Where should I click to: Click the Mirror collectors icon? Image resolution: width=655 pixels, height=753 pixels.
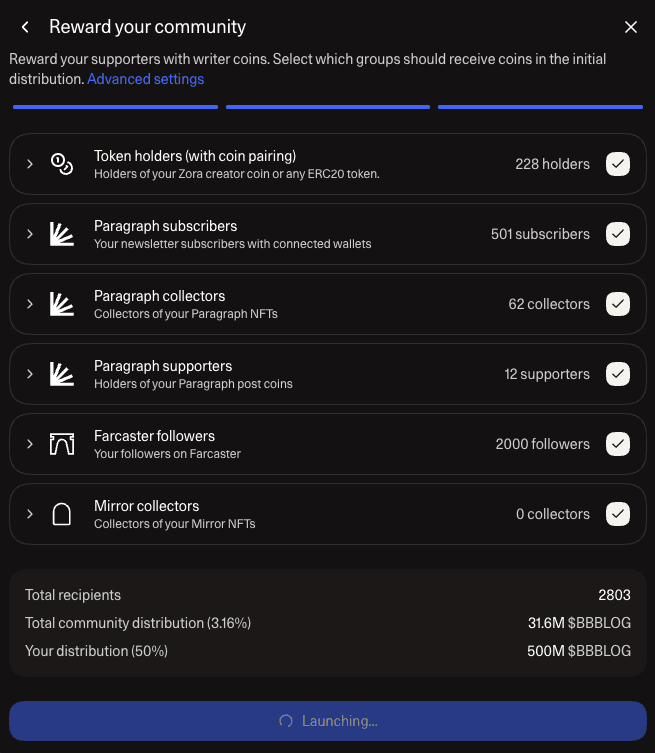click(62, 514)
